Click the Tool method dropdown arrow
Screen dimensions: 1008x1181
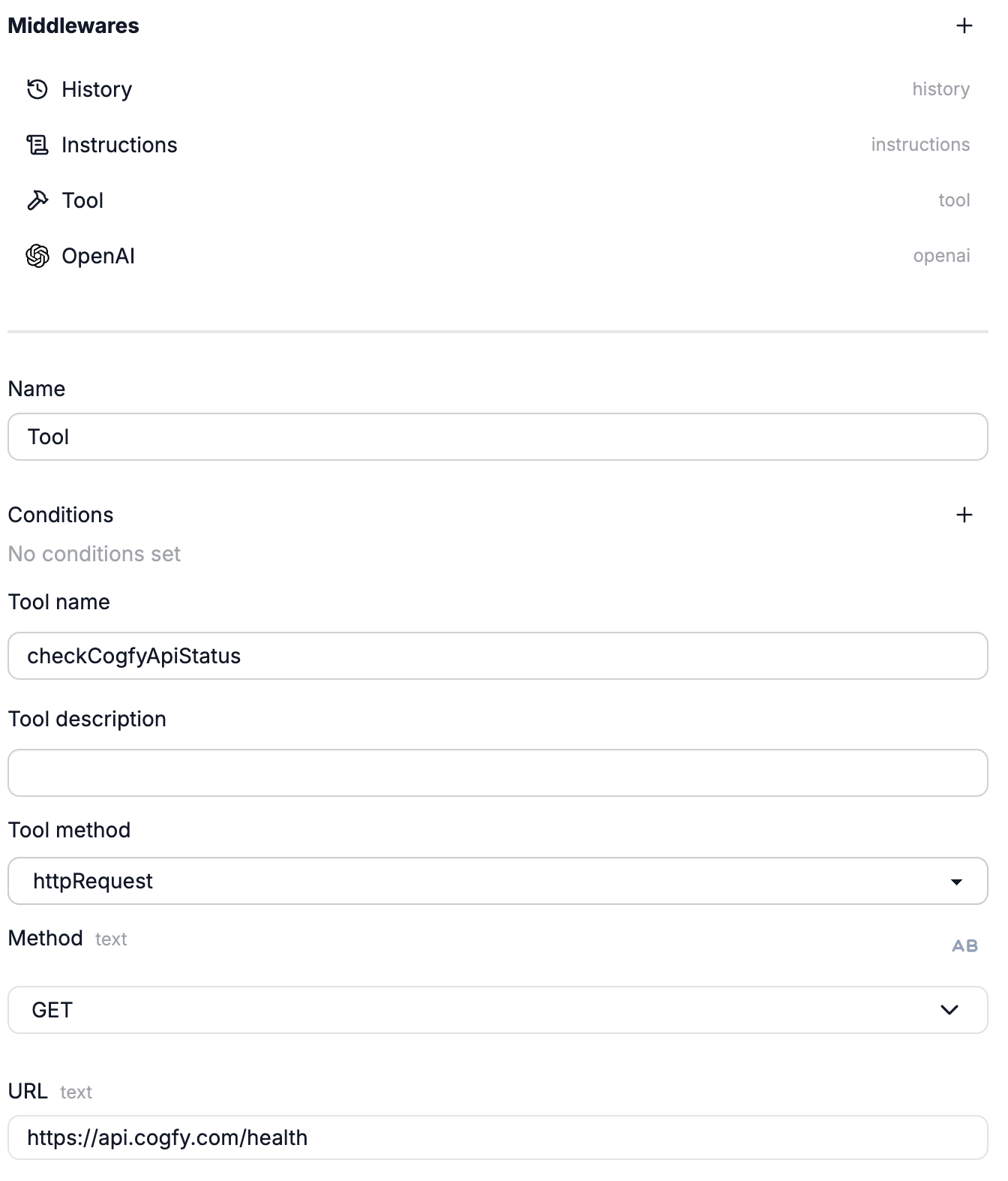pyautogui.click(x=956, y=882)
